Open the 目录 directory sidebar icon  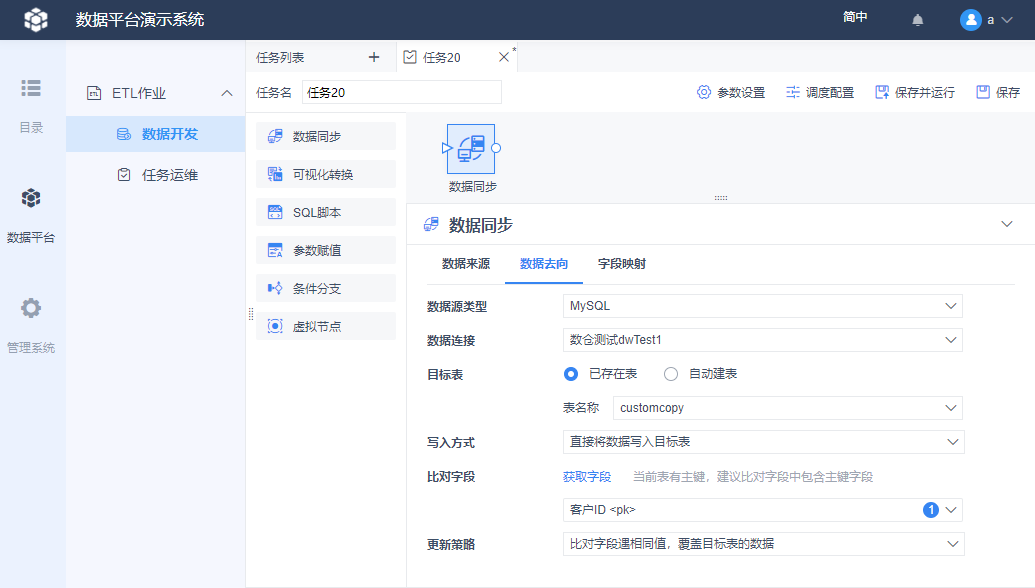tap(31, 88)
